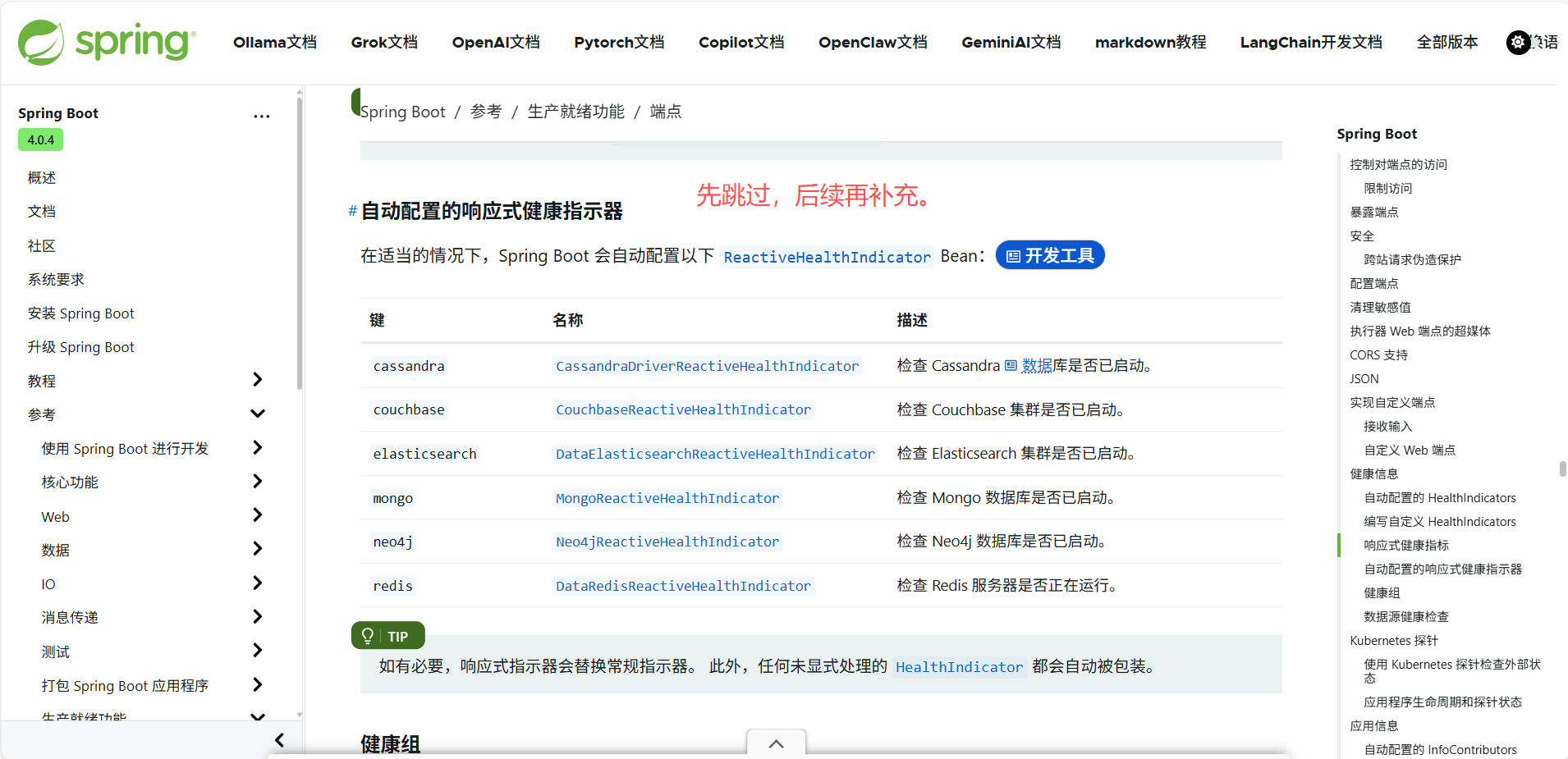Jump to 应用信息 in contents

(x=1374, y=725)
